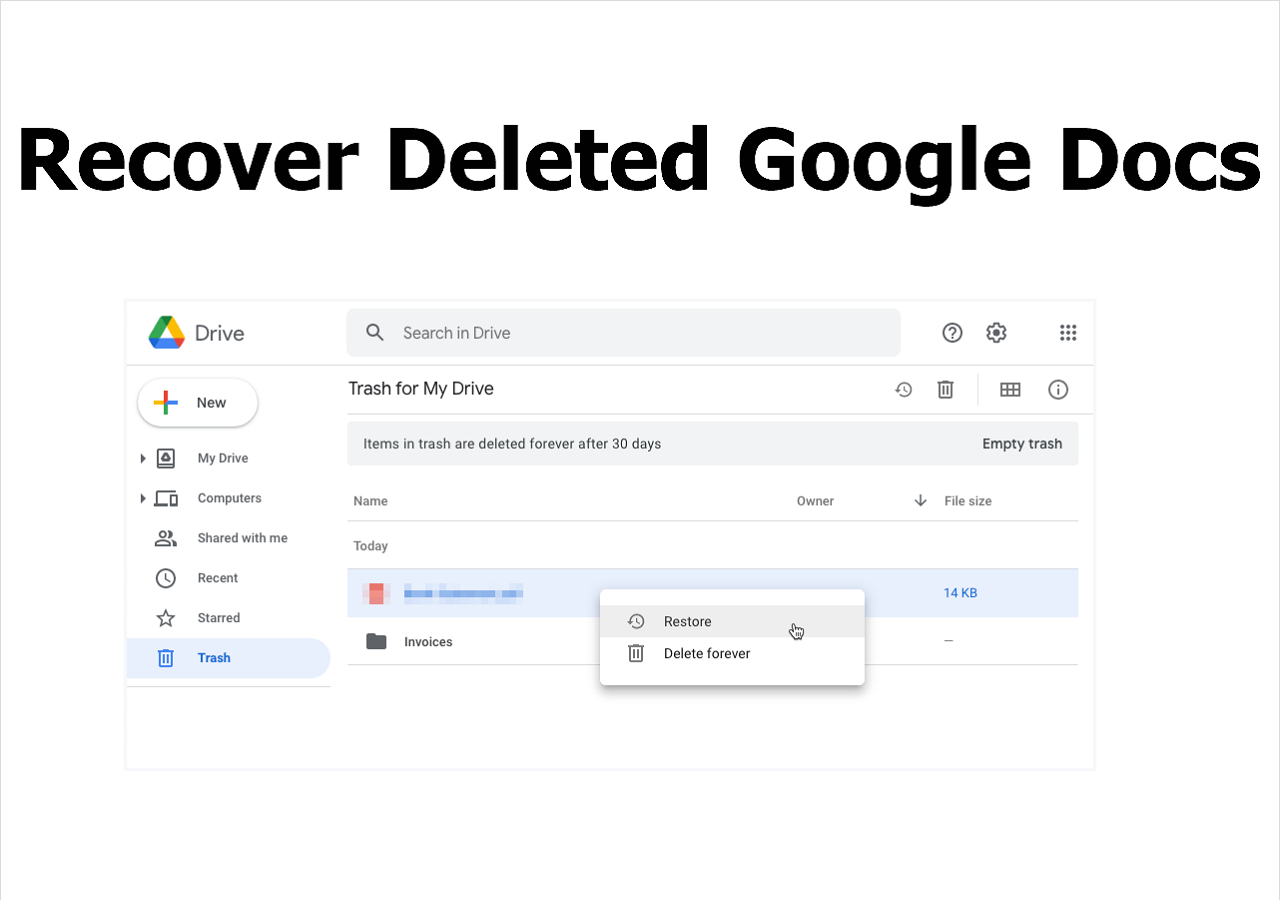Open Recent in the sidebar
The width and height of the screenshot is (1280, 900).
click(218, 578)
